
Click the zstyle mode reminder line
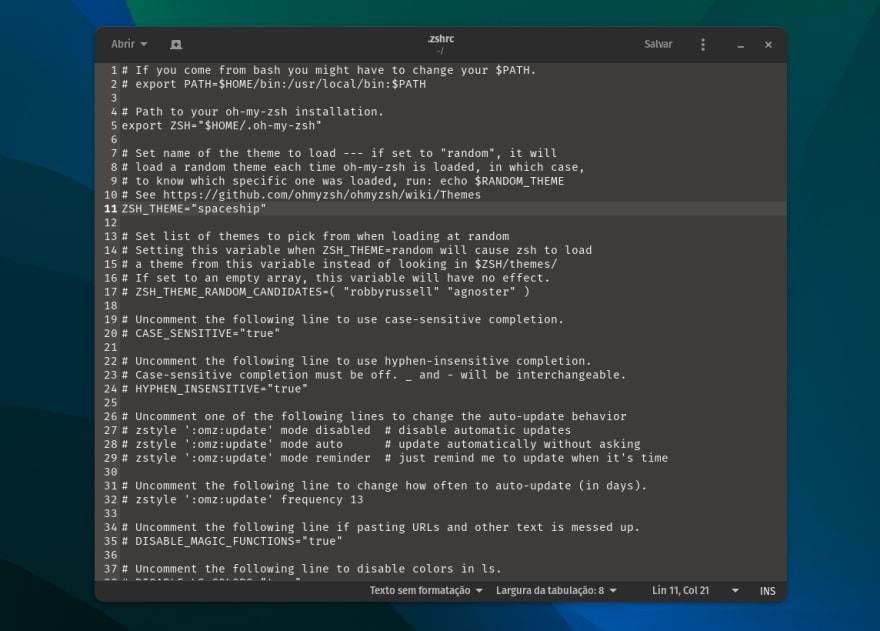pyautogui.click(x=395, y=458)
